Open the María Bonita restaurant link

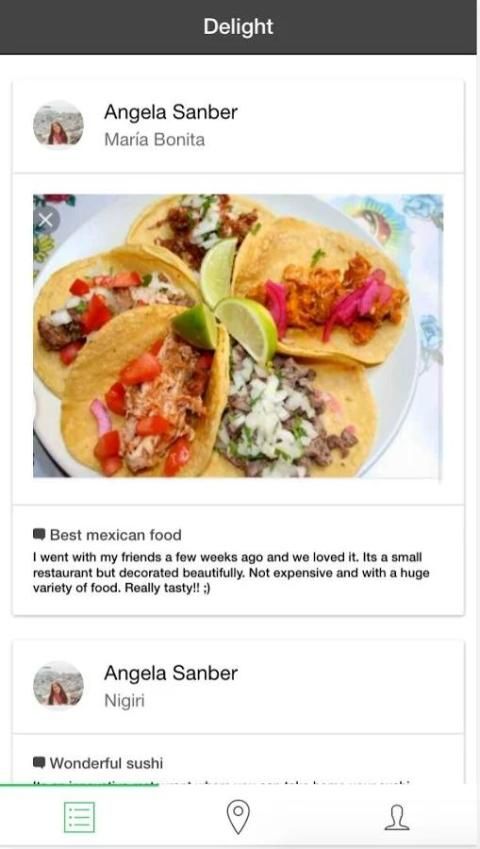(x=154, y=140)
